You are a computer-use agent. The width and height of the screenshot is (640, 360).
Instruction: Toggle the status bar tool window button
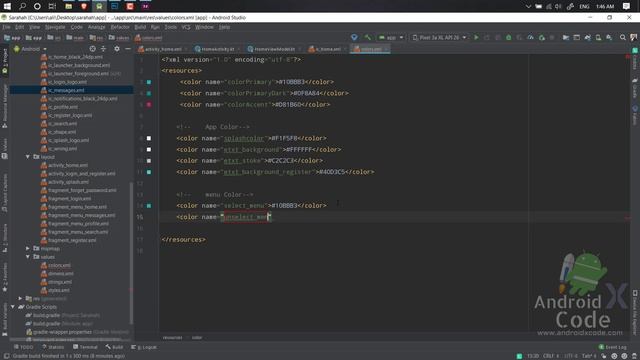6,356
